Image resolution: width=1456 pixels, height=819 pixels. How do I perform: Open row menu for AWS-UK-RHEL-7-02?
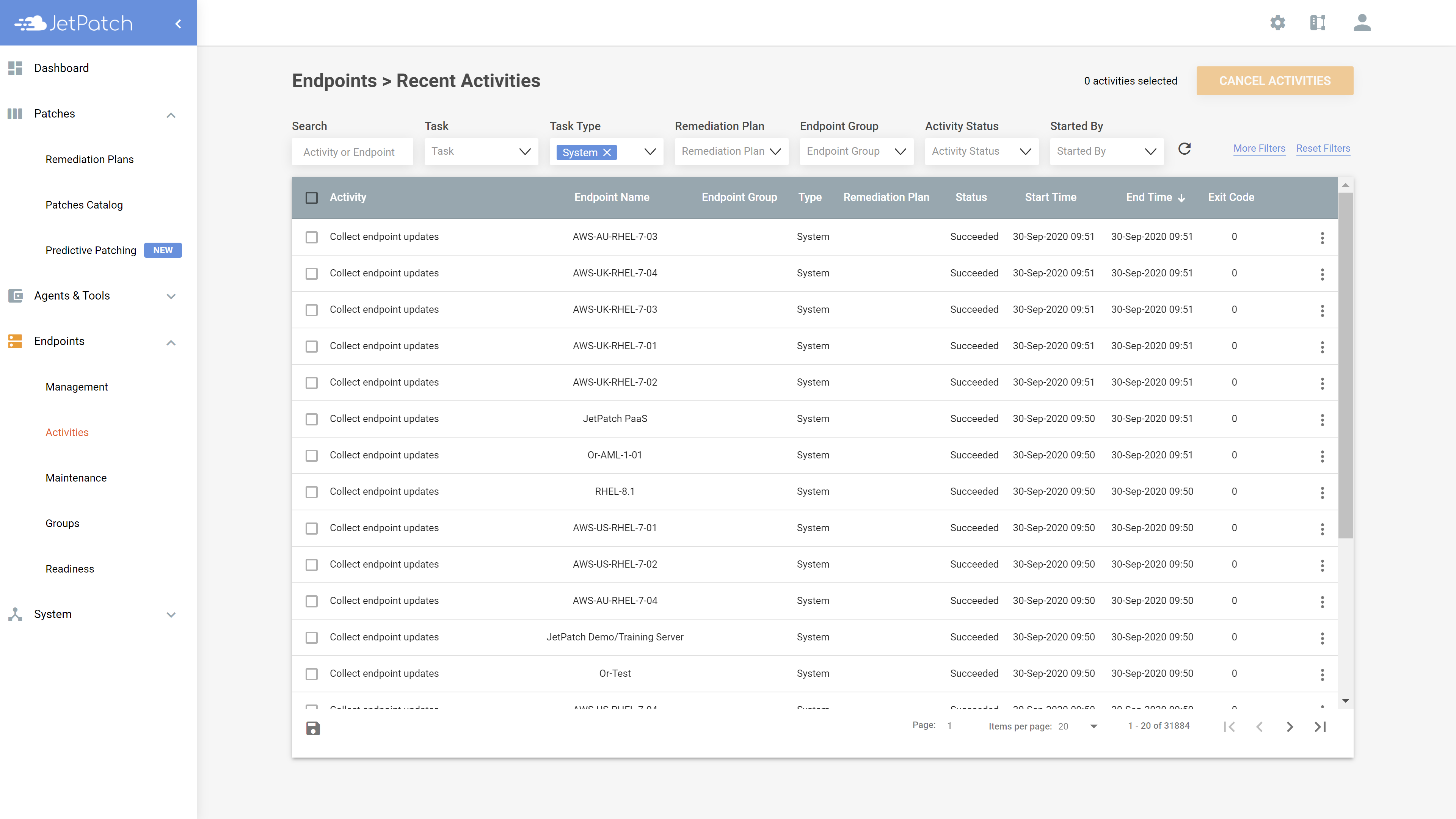click(1322, 383)
